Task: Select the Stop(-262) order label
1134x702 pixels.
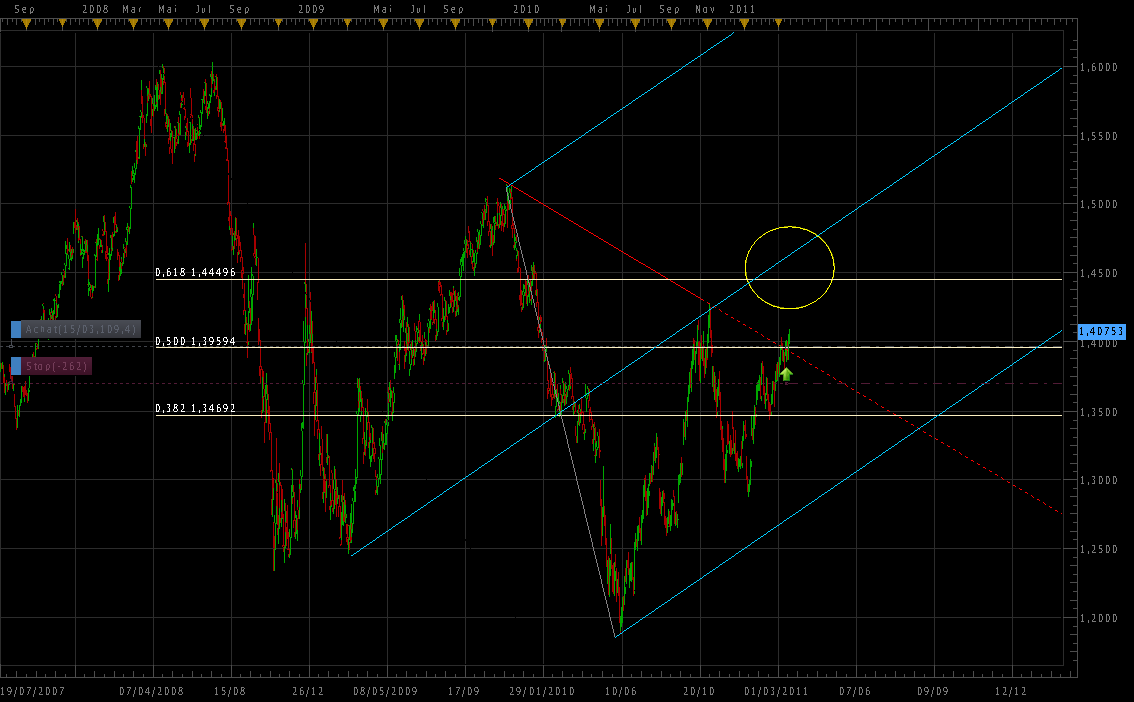Action: tap(57, 366)
